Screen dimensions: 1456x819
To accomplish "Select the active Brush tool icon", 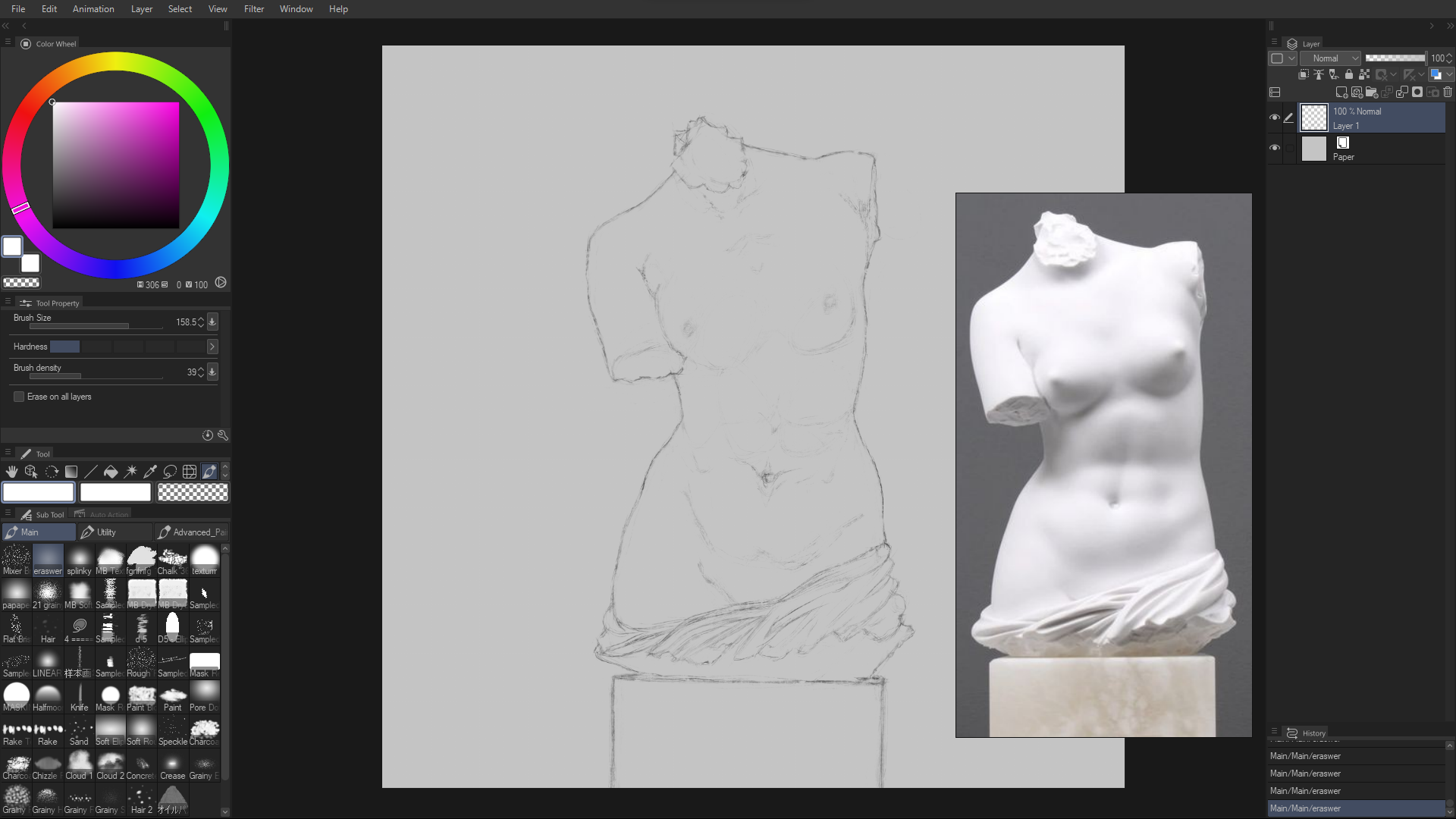I will click(209, 472).
